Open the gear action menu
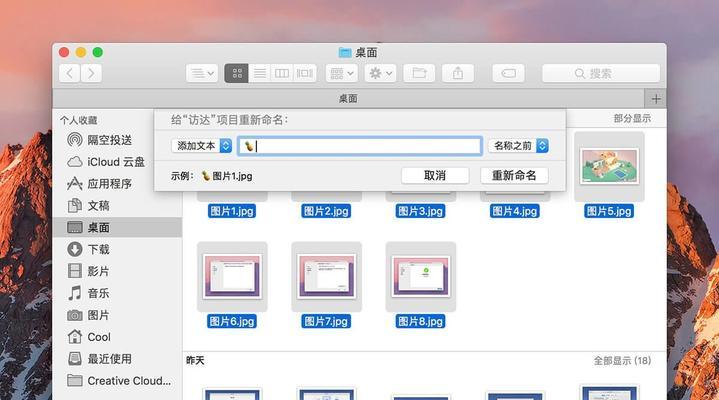This screenshot has width=719, height=400. click(380, 73)
